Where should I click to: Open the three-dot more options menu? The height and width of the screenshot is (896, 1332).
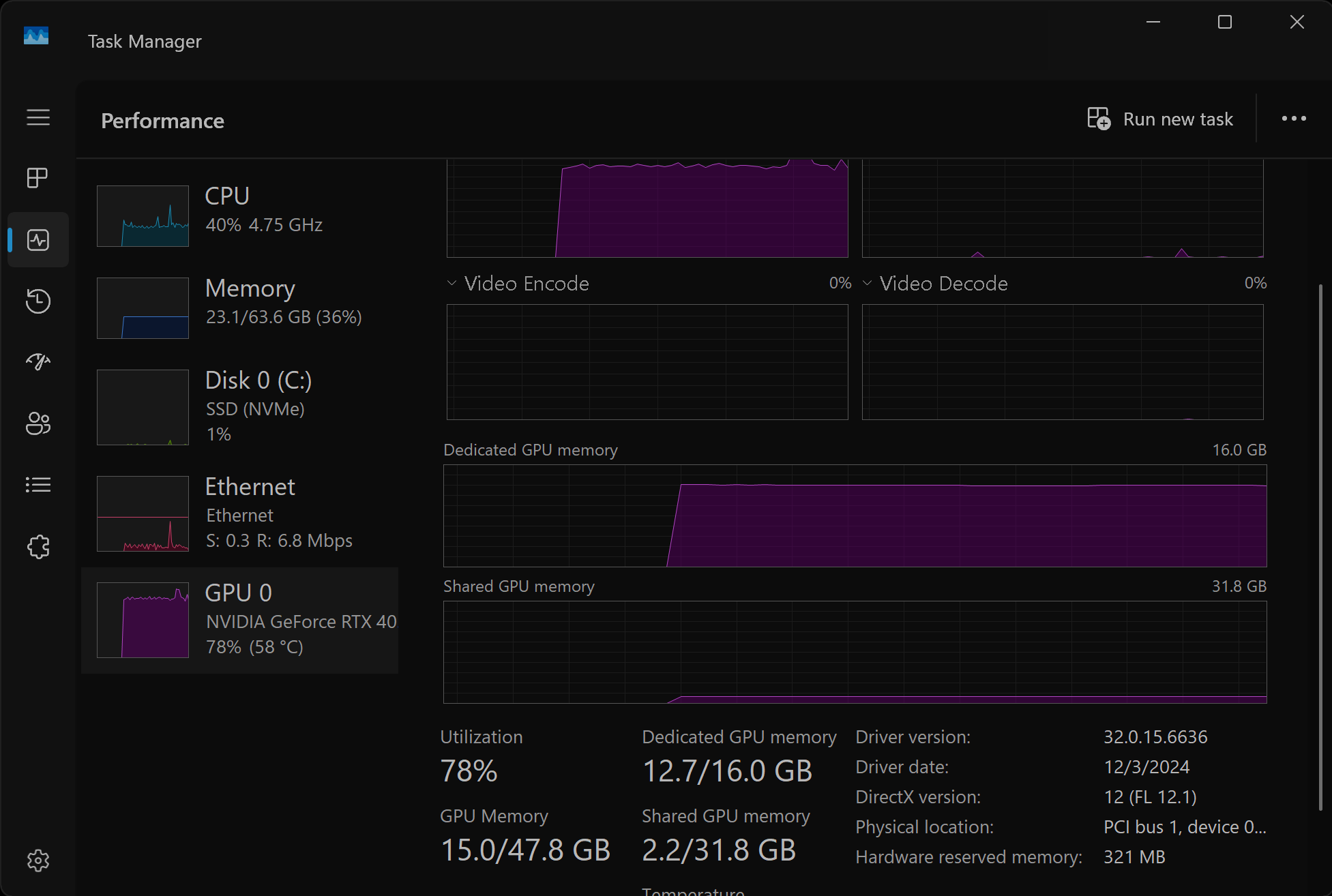[x=1294, y=119]
